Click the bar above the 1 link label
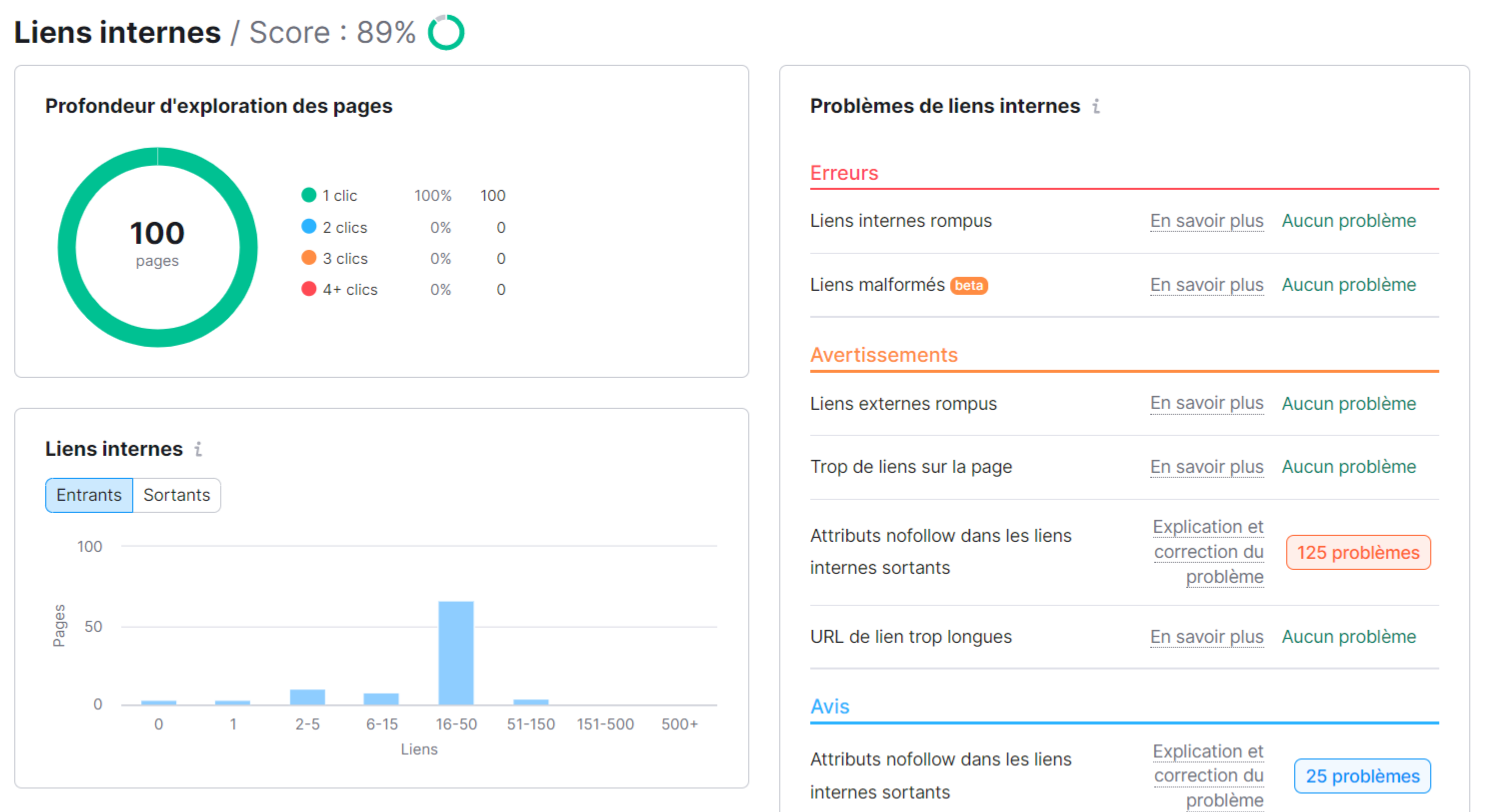Image resolution: width=1492 pixels, height=812 pixels. pos(233,702)
